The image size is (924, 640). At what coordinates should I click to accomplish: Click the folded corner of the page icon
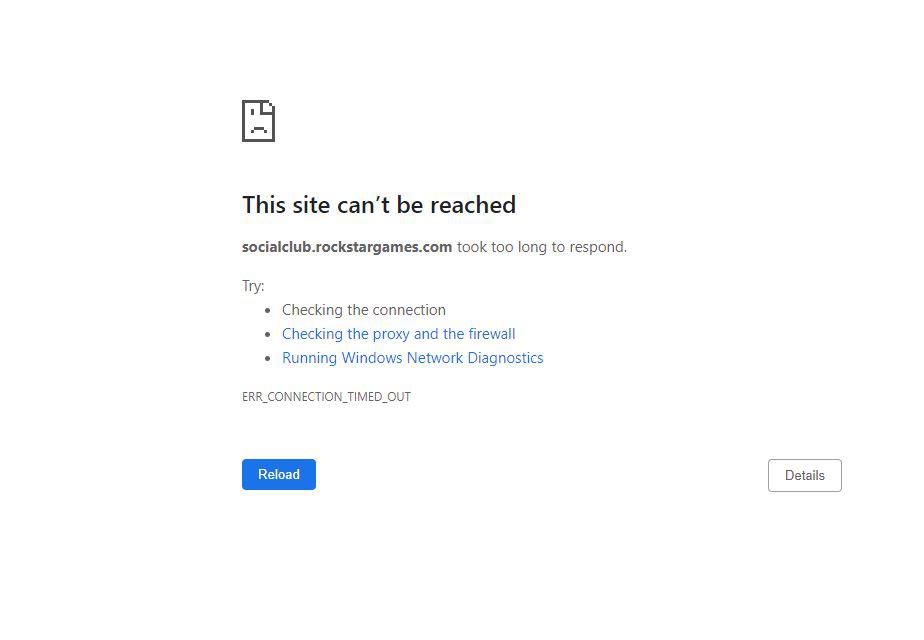pyautogui.click(x=269, y=106)
